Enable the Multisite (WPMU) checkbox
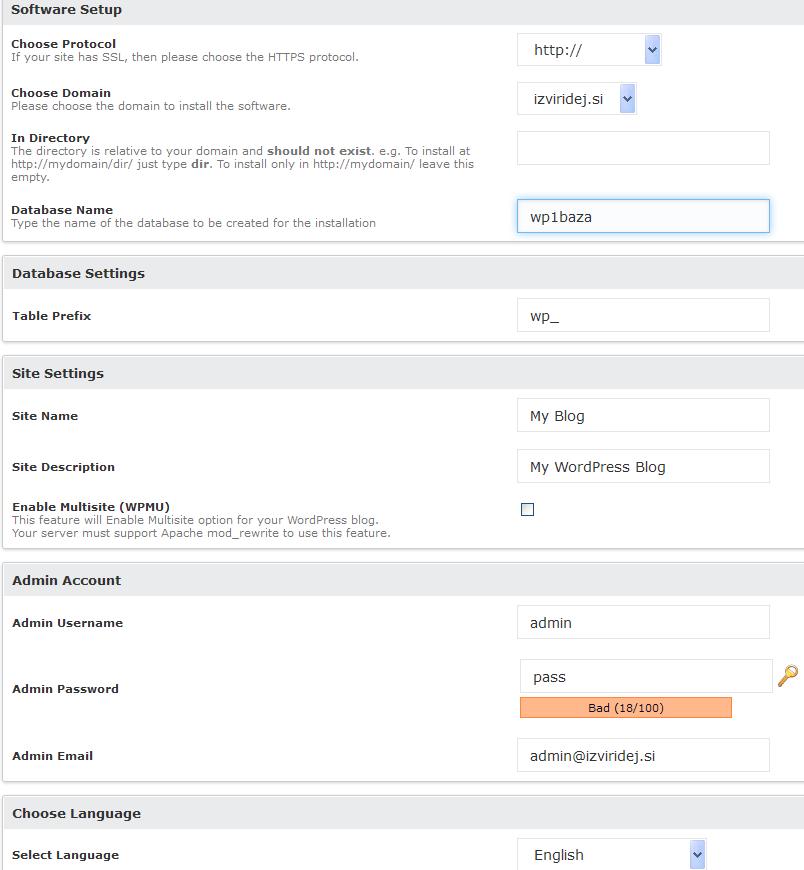This screenshot has width=804, height=870. click(x=527, y=509)
